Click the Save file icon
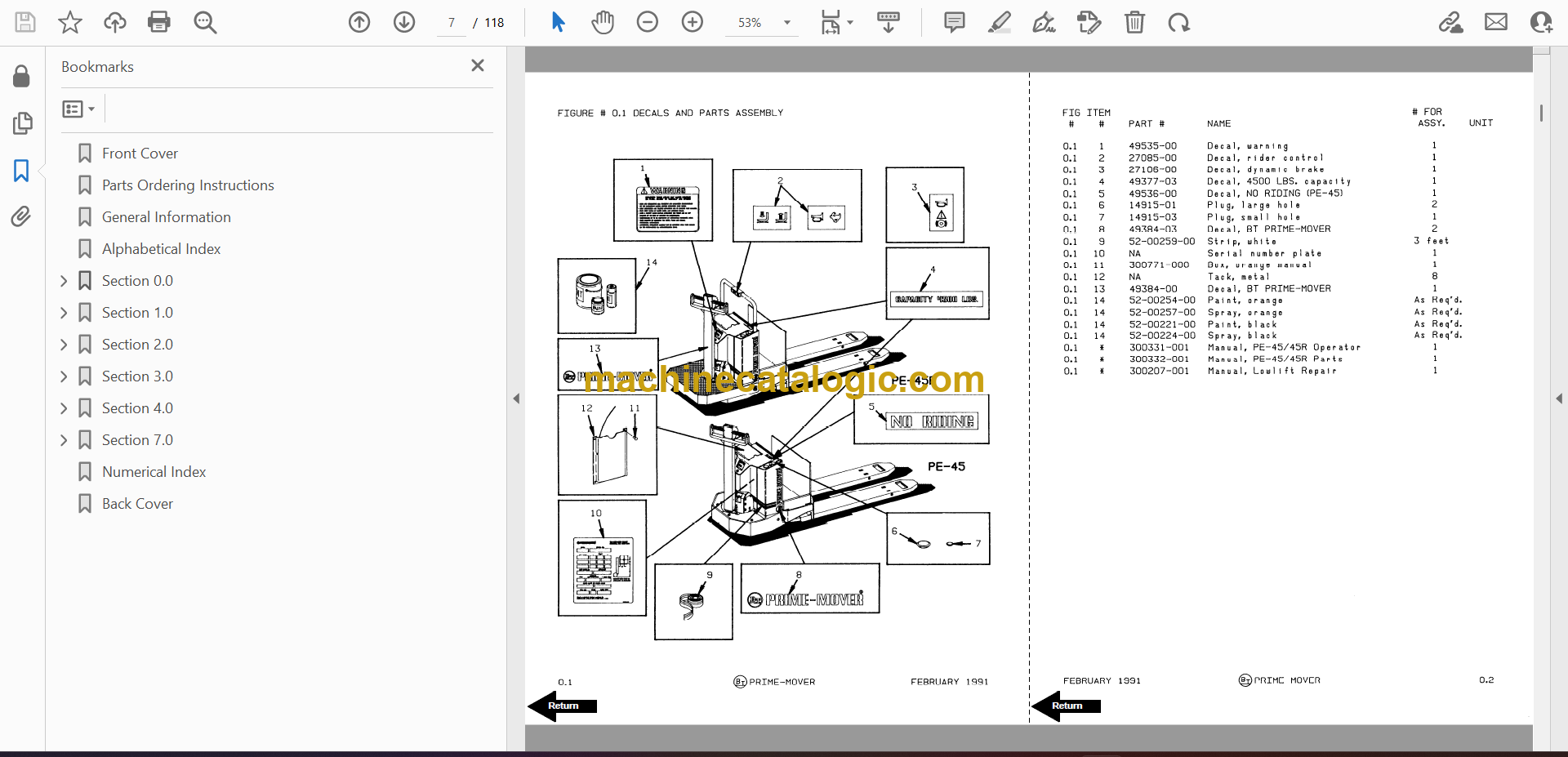Screen dimensions: 1568x757 click(25, 22)
